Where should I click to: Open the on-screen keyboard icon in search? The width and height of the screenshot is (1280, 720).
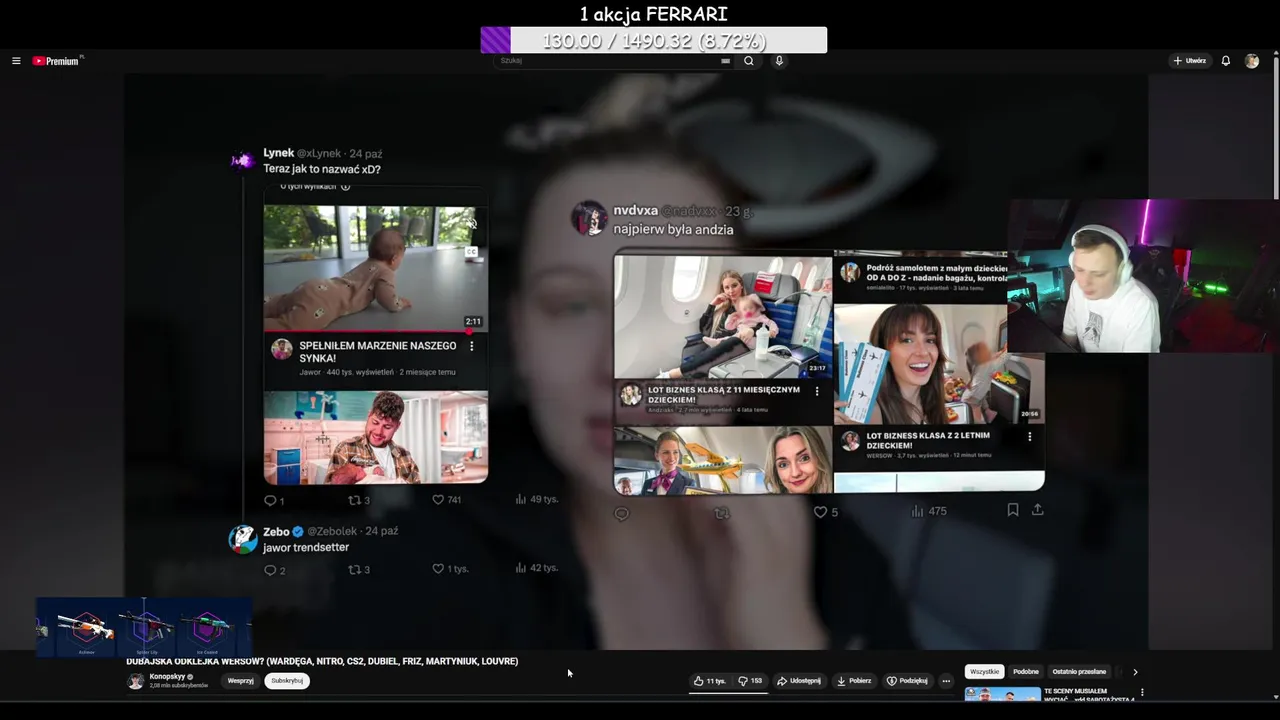(725, 61)
